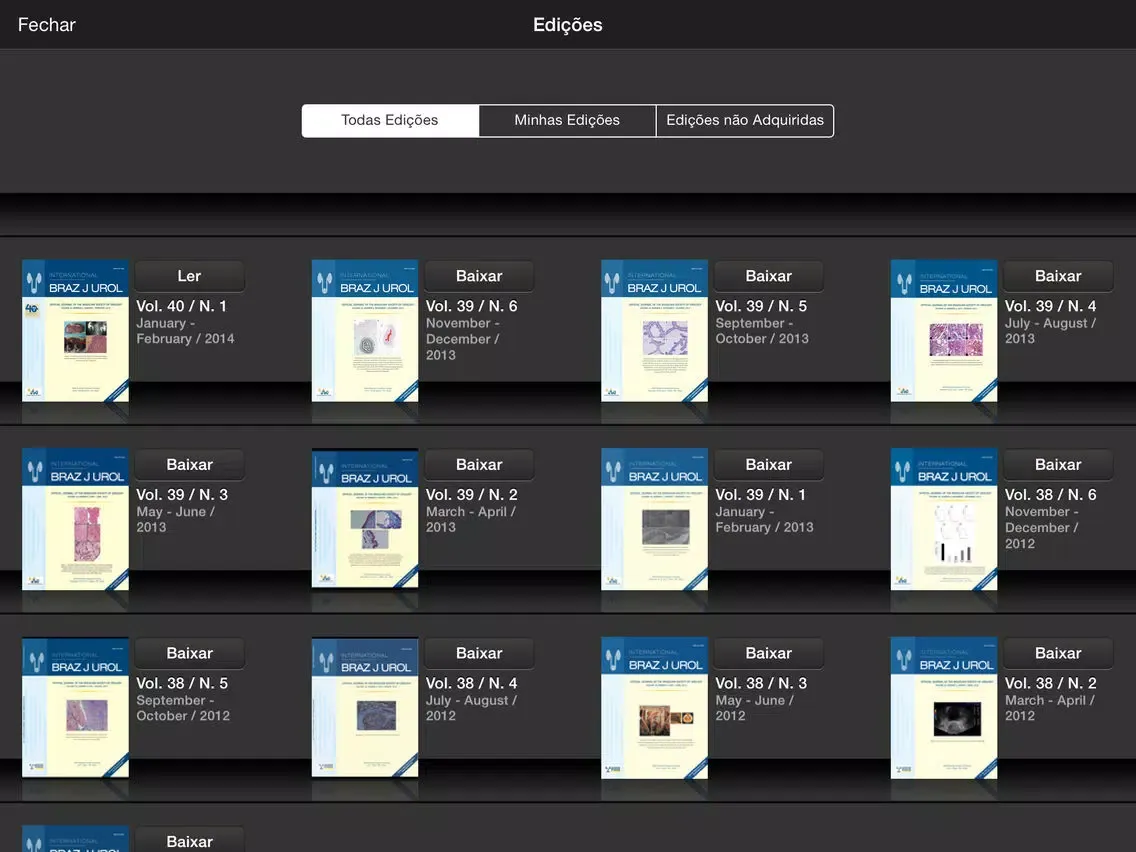Click the 'January - February / 2013' date text
The width and height of the screenshot is (1136, 852).
click(x=764, y=519)
